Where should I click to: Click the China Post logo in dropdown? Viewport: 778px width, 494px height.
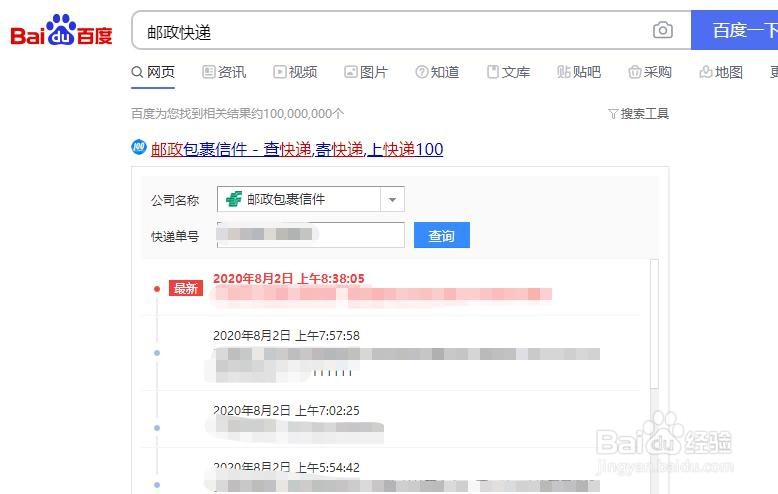pyautogui.click(x=234, y=199)
